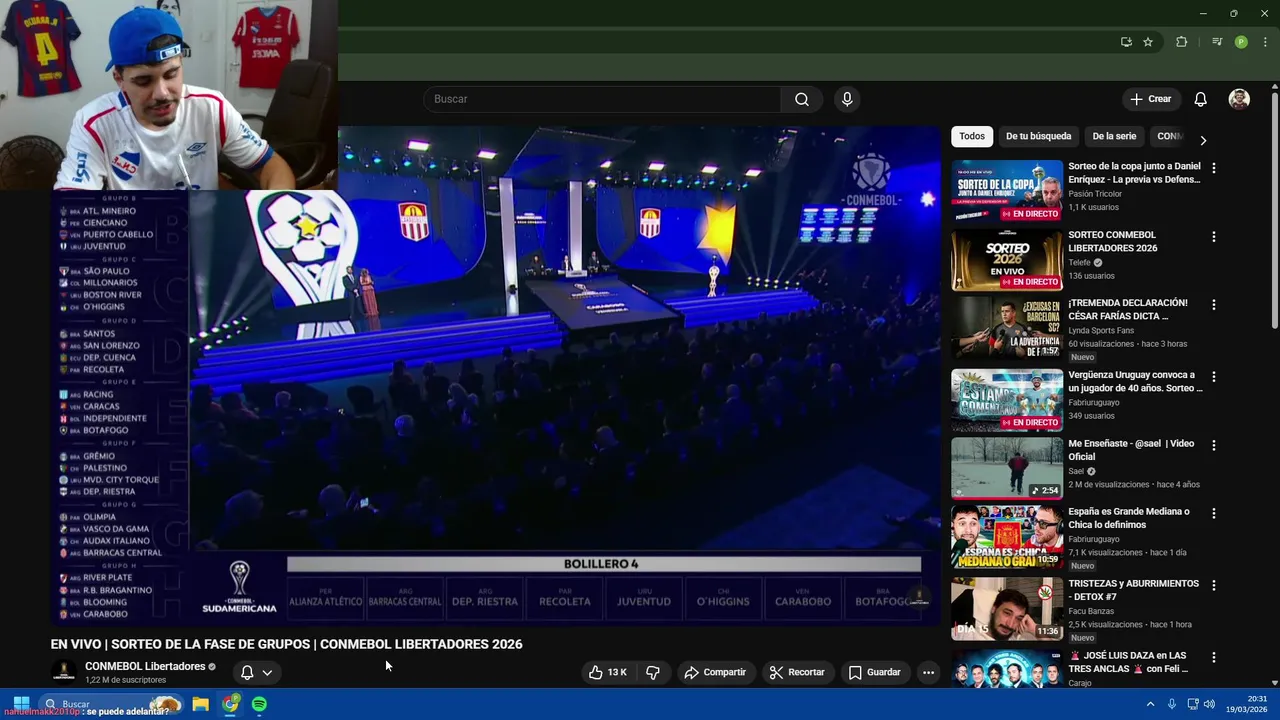1280x720 pixels.
Task: Open options menu for TRISTEZAS Y ABURRIMIENTOS video
Action: (1213, 585)
